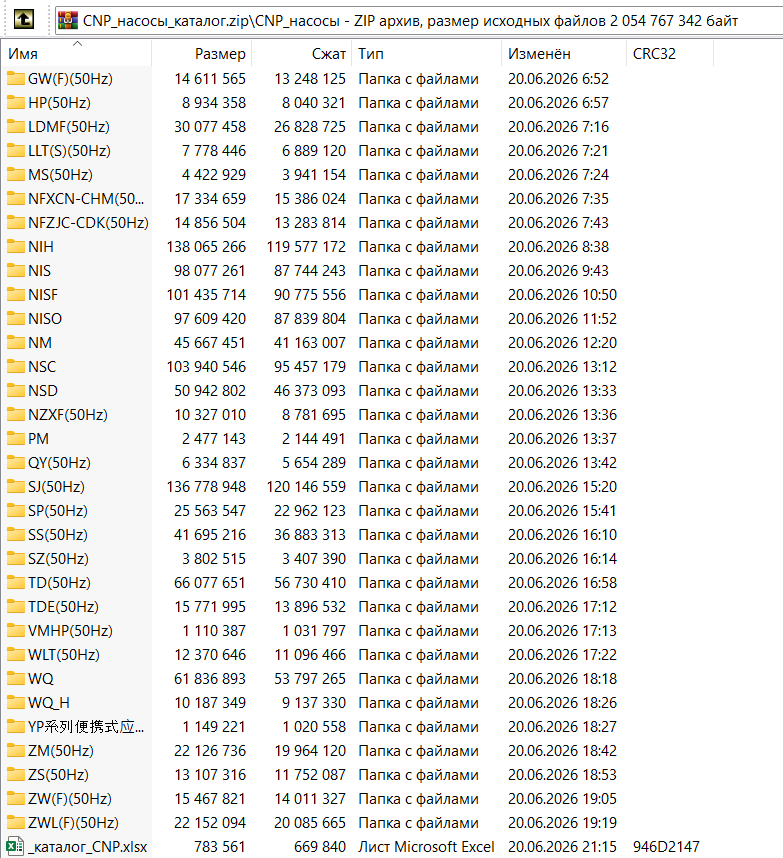The image size is (783, 858).
Task: Select NZXF(50Hz) folder icon
Action: (x=16, y=415)
